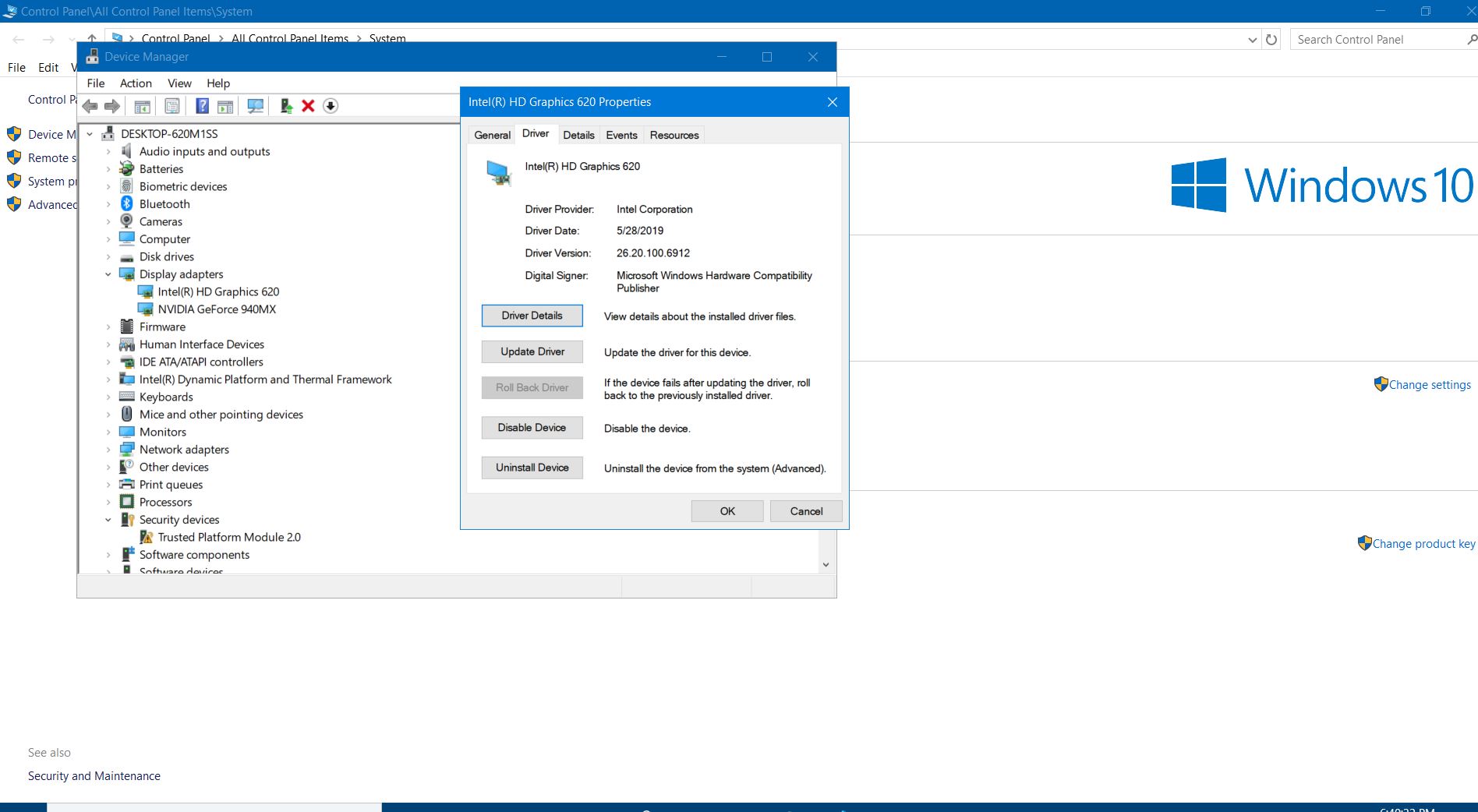Click Scan for hardware changes monitor icon
Image resolution: width=1478 pixels, height=812 pixels.
point(255,106)
